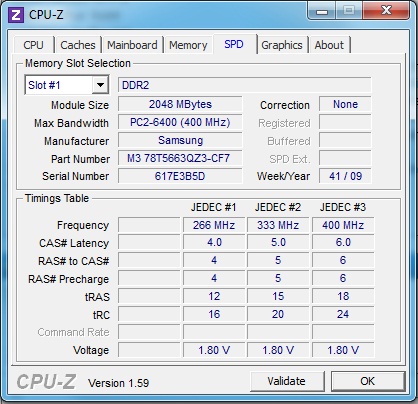Click the Manufacturer Samsung field
This screenshot has height=404, width=418.
[x=180, y=140]
